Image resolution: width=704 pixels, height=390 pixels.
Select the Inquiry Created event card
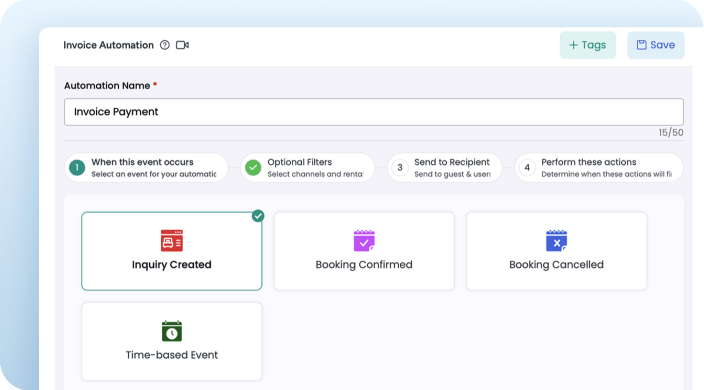172,251
